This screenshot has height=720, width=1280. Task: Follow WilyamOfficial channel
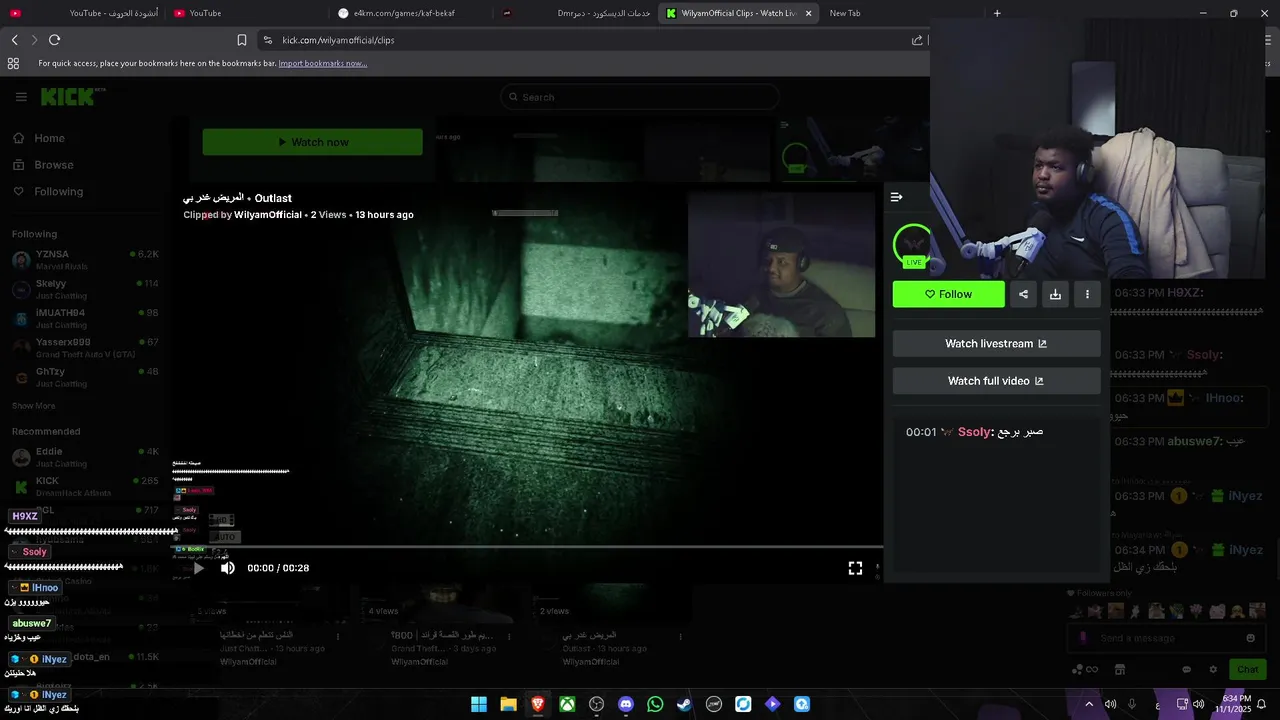pyautogui.click(x=948, y=294)
